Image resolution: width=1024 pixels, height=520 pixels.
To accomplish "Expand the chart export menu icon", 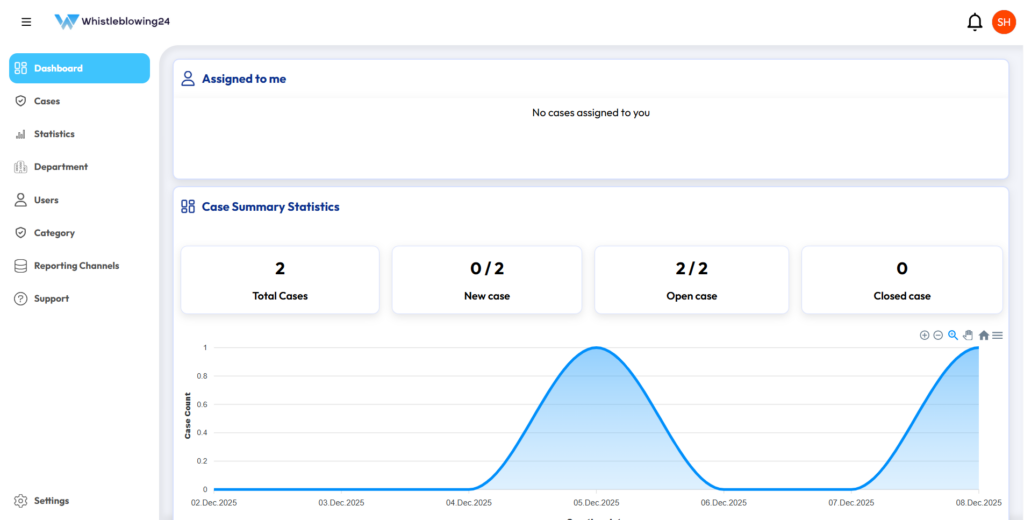I will 997,335.
